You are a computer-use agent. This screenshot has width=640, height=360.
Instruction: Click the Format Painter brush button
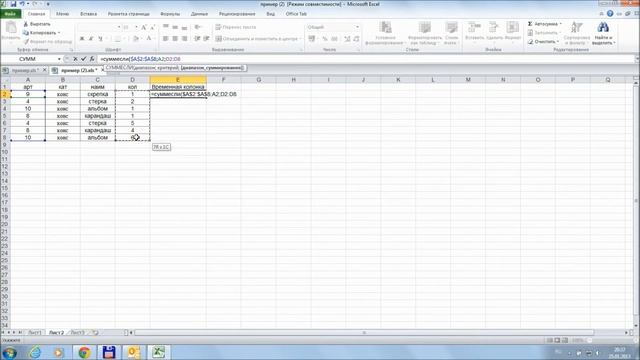tap(47, 41)
